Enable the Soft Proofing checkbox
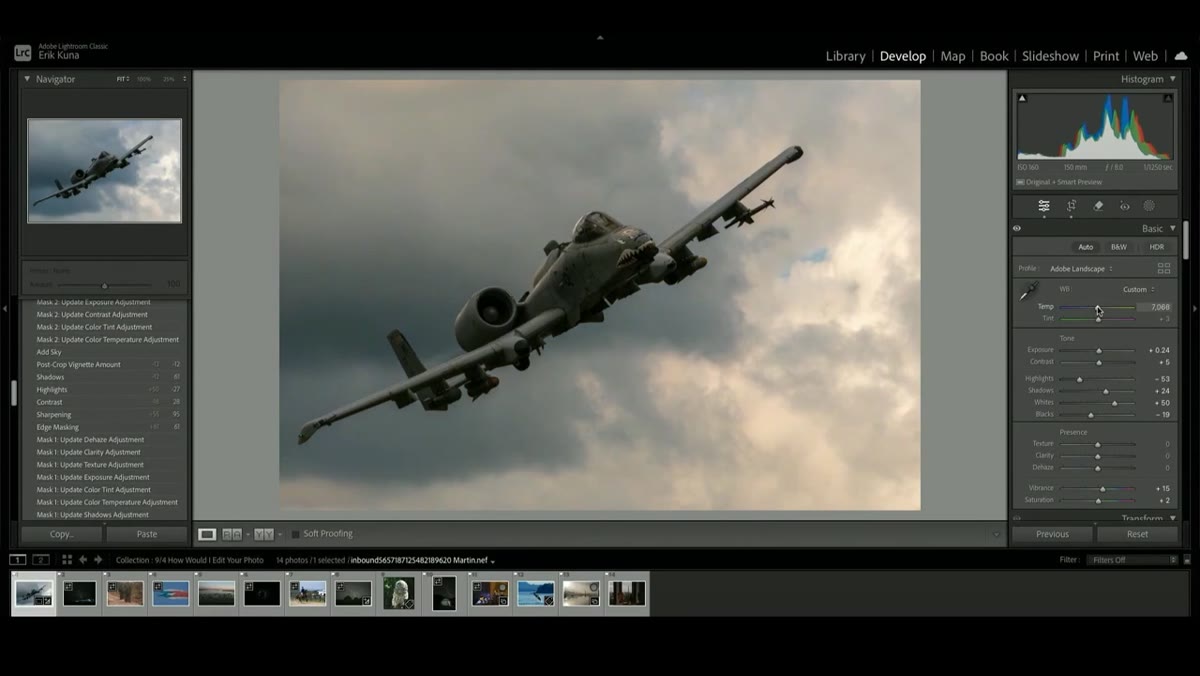1200x676 pixels. [295, 534]
